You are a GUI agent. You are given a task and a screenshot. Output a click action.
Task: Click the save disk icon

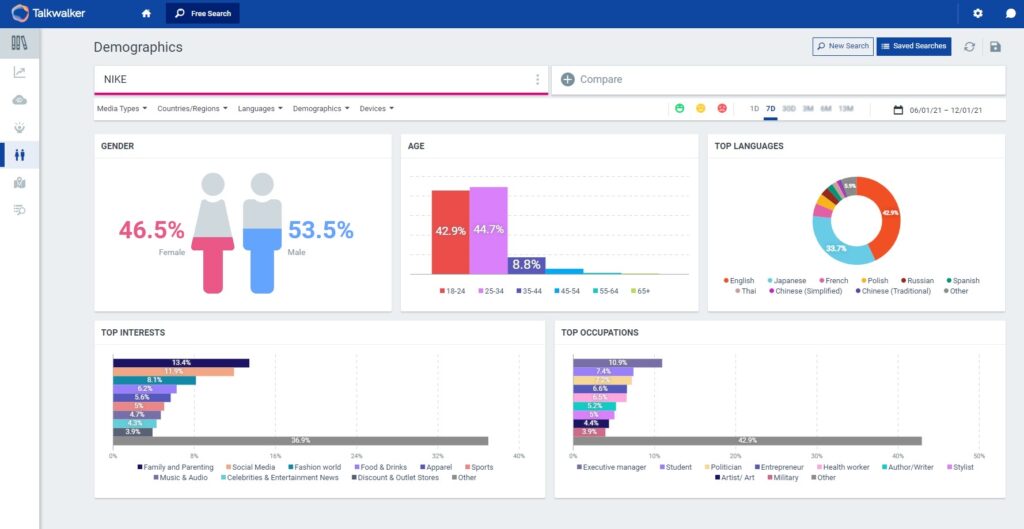pos(995,47)
